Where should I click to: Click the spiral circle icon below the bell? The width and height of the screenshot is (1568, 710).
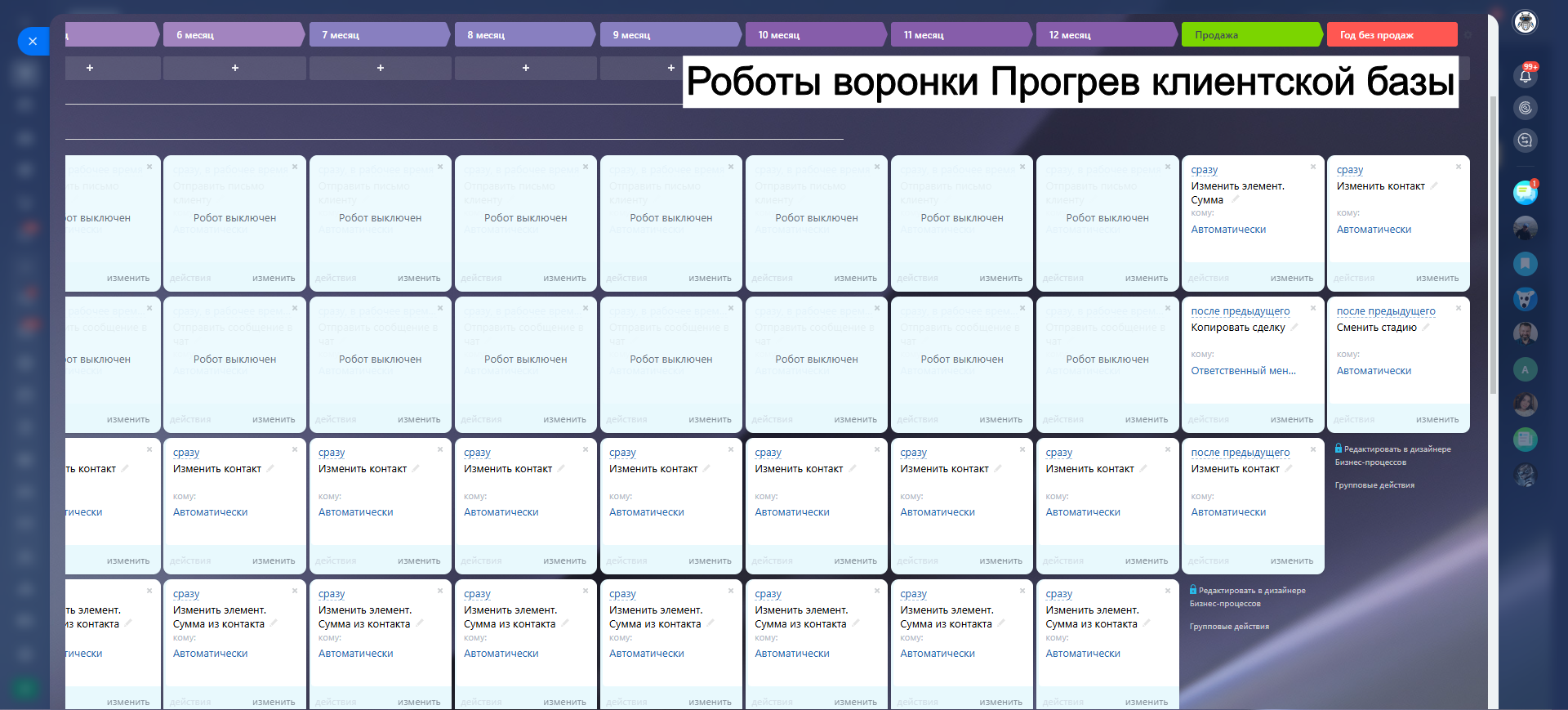point(1525,108)
